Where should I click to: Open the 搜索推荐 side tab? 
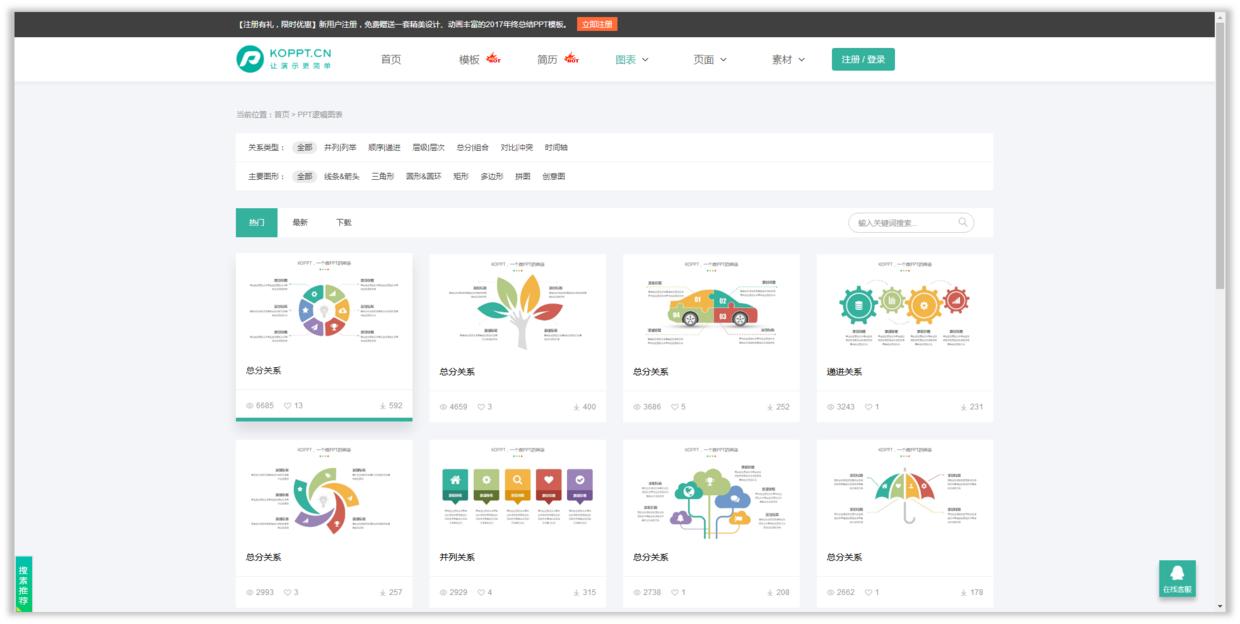[23, 584]
